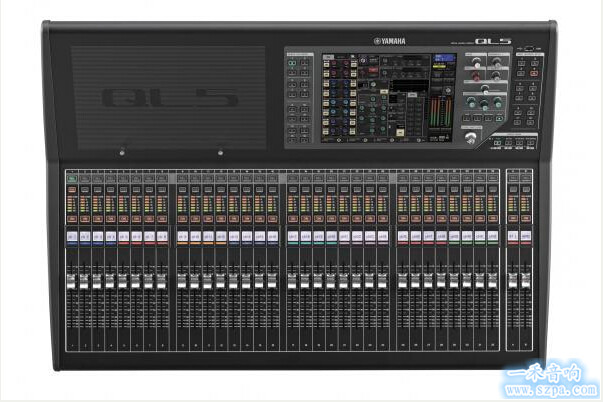Screen dimensions: 603x402
Task: Click the green-lit key below the EQ knobs
Action: pyautogui.click(x=499, y=118)
